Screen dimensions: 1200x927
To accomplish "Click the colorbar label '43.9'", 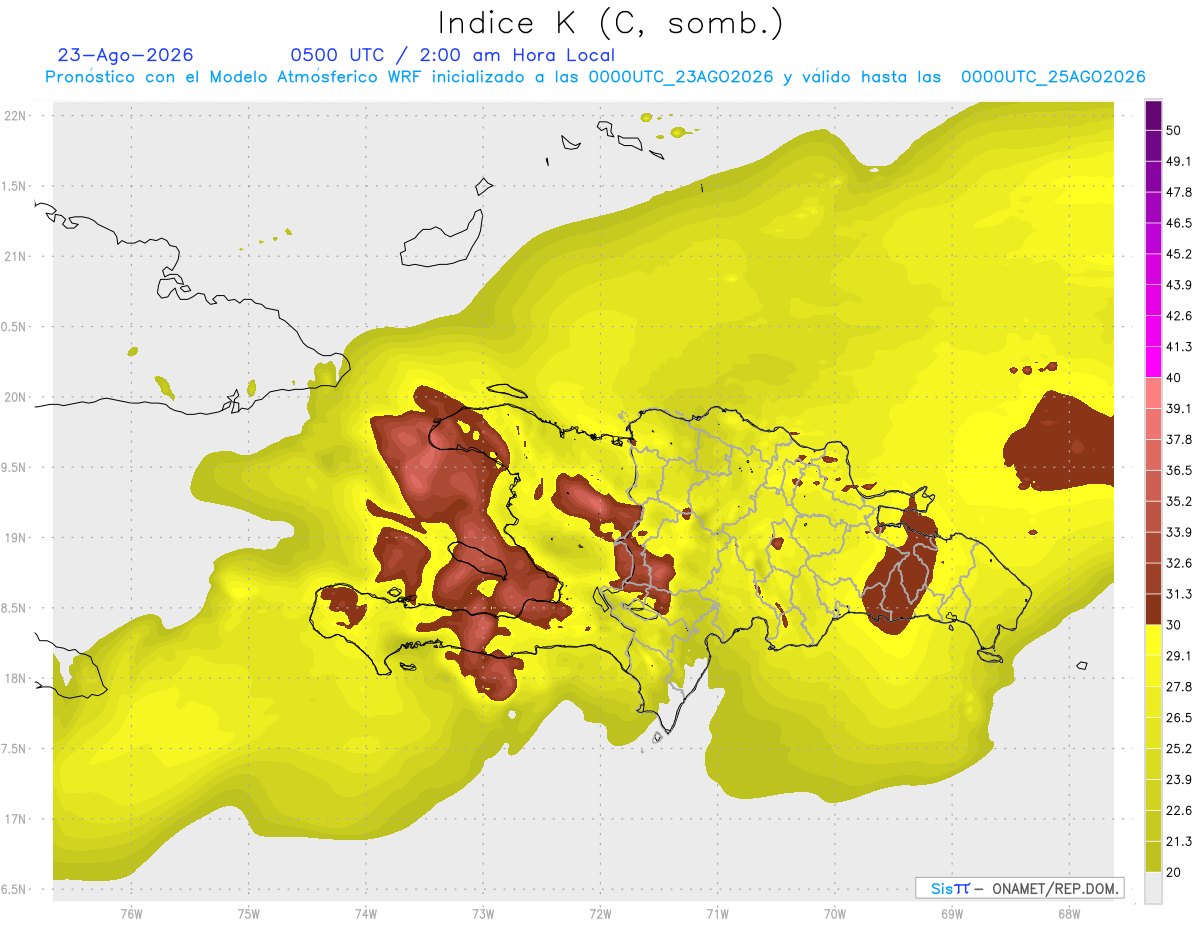I will [x=1179, y=285].
